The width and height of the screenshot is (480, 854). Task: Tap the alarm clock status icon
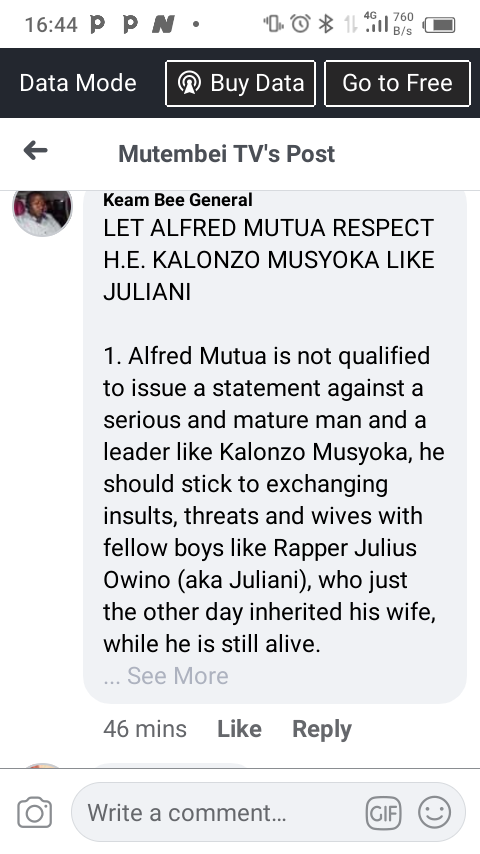300,23
